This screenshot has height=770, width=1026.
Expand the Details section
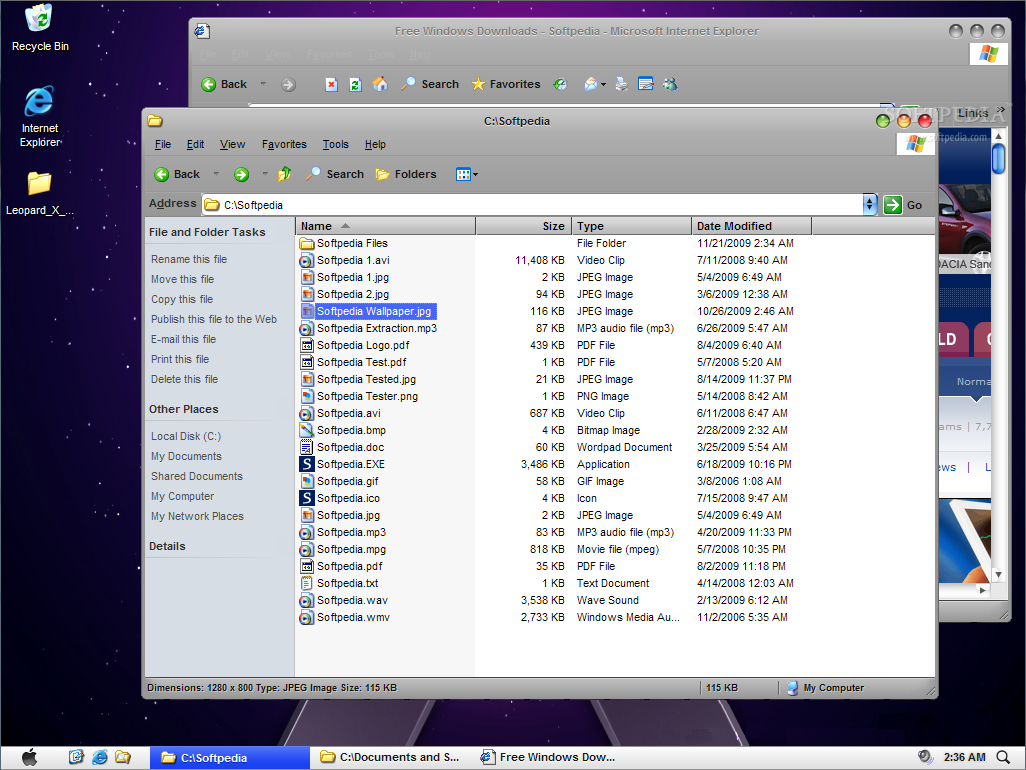[x=167, y=546]
